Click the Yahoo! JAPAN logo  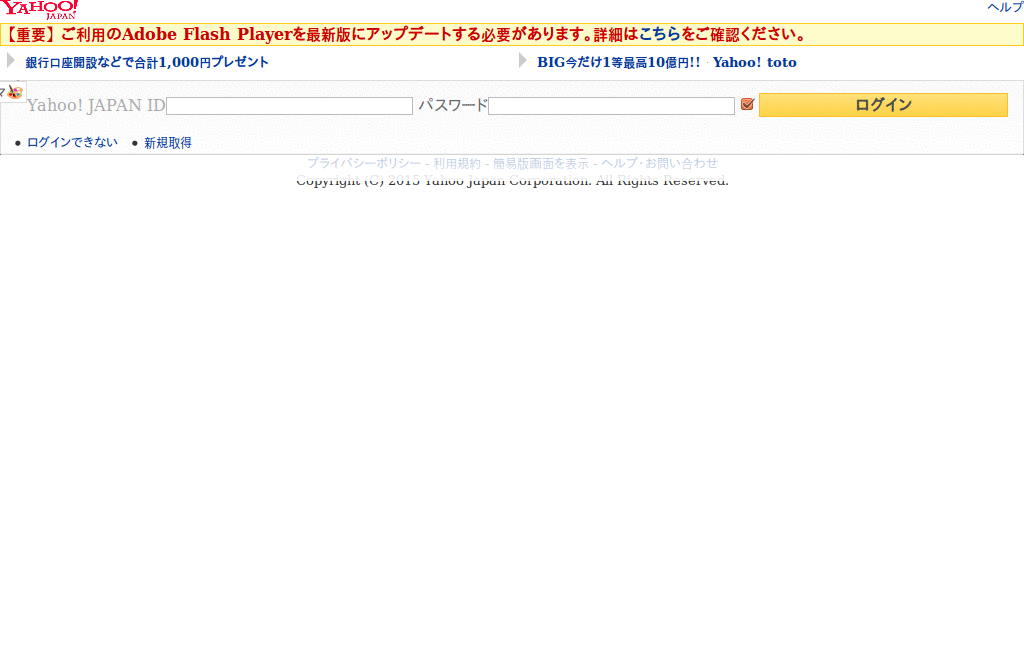pos(39,10)
